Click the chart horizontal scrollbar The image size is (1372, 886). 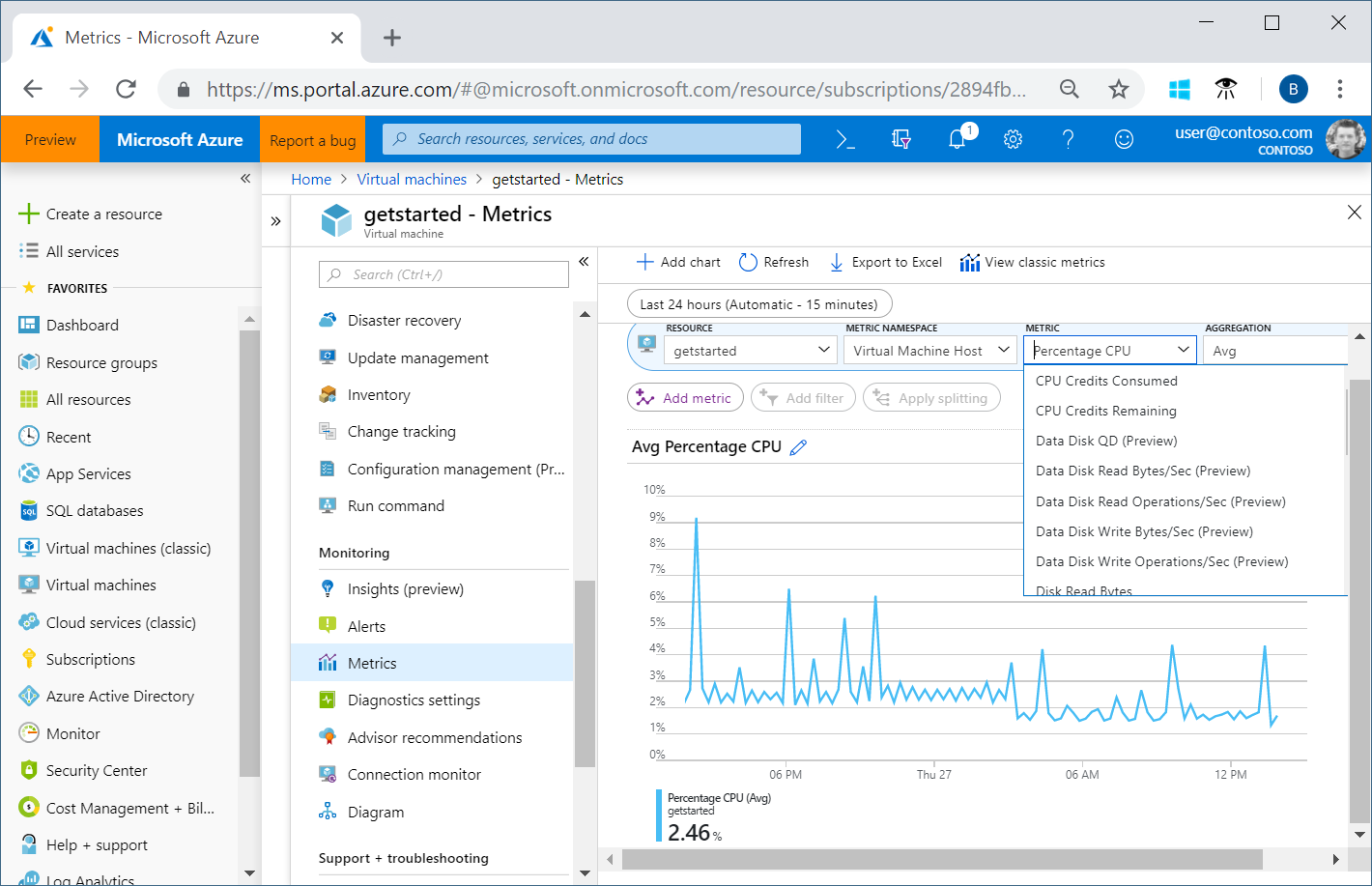pyautogui.click(x=942, y=859)
